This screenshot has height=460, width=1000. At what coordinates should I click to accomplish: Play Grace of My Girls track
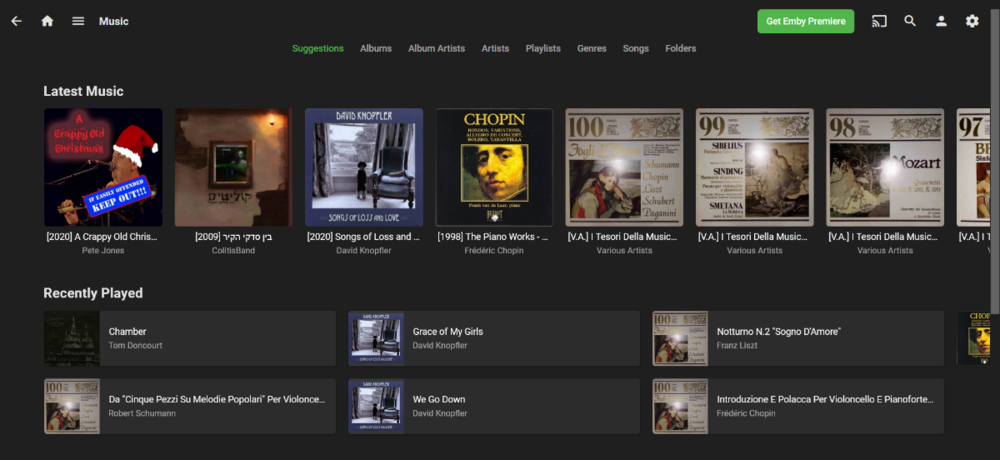click(494, 338)
